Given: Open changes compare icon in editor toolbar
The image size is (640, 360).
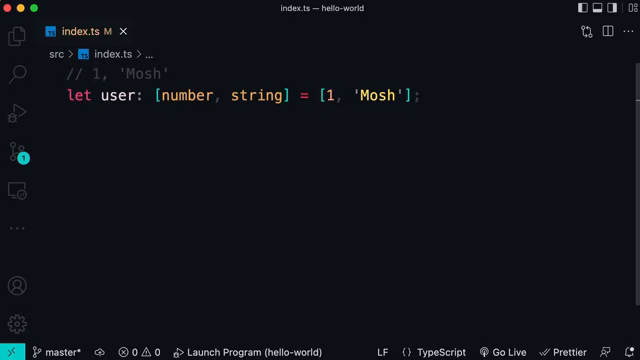Looking at the screenshot, I should point(587,31).
